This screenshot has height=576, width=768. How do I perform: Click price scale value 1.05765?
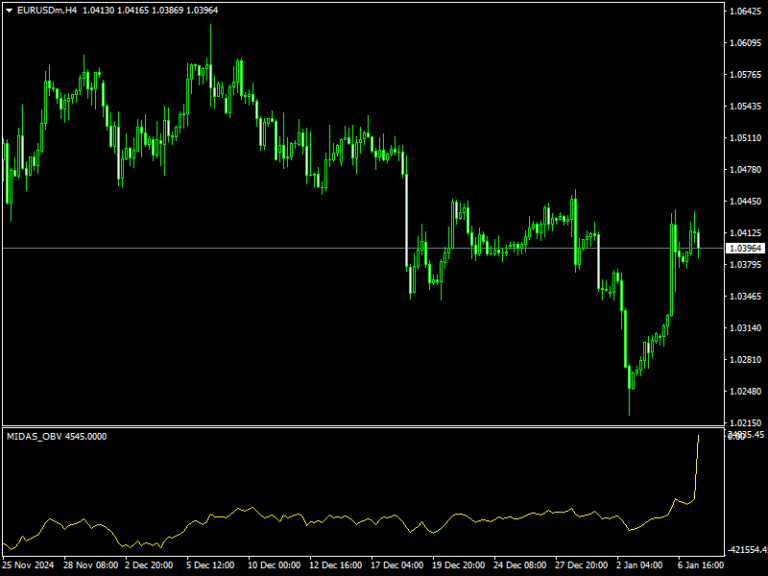click(x=745, y=74)
